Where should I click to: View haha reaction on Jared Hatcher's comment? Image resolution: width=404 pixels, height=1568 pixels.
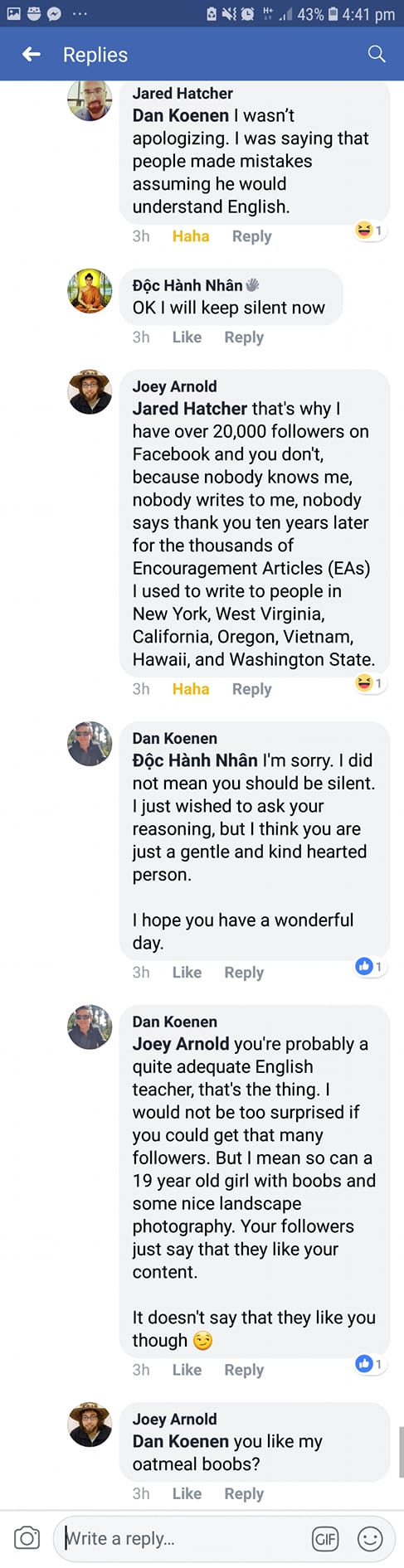point(369,231)
